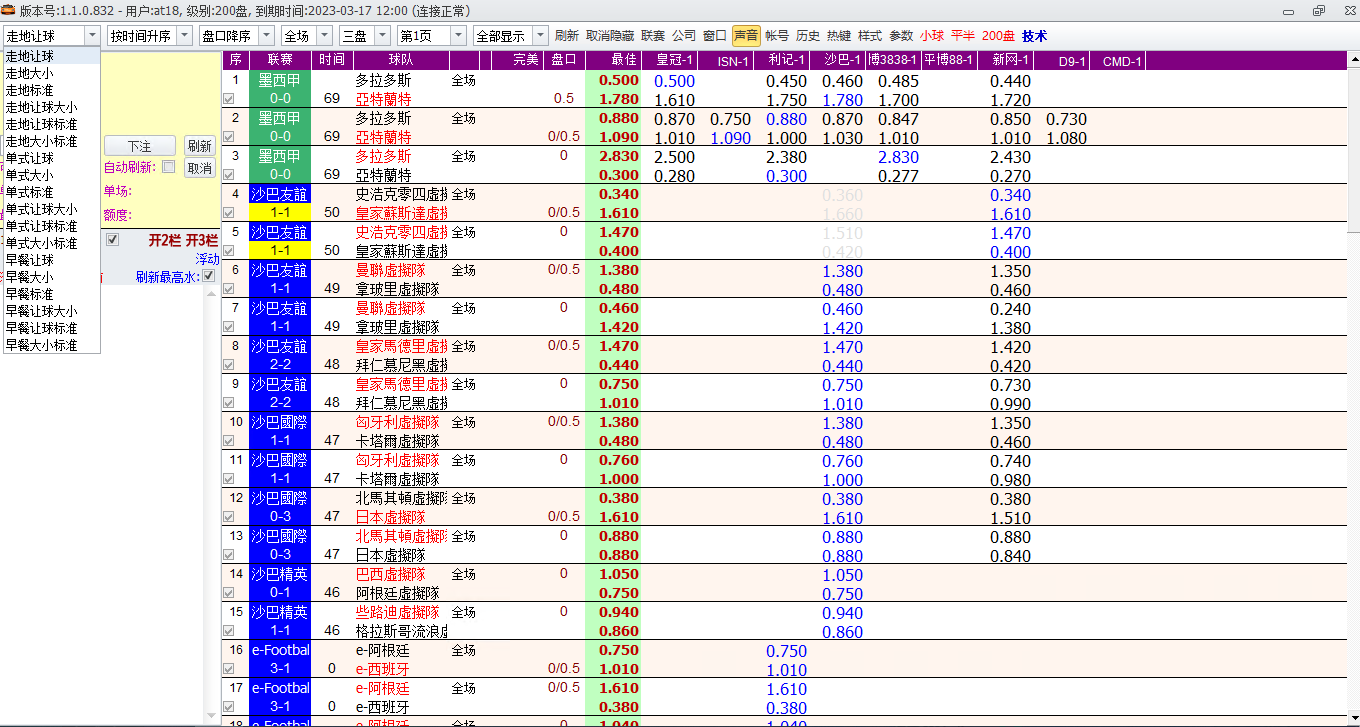This screenshot has width=1360, height=727.
Task: Open 公司 from the toolbar
Action: 684,36
